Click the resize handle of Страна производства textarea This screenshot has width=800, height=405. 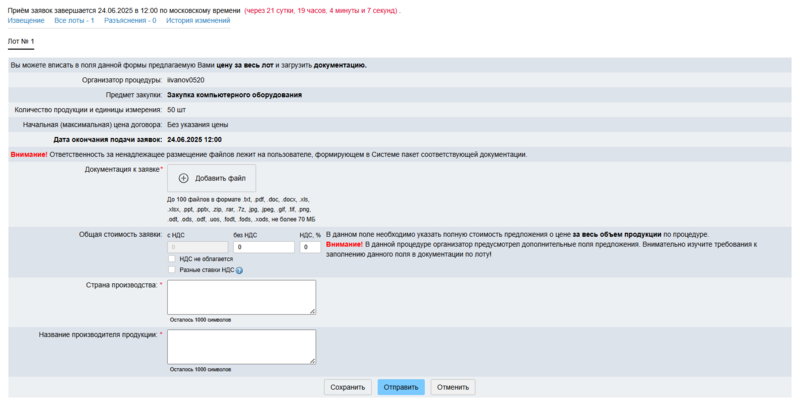pyautogui.click(x=312, y=311)
